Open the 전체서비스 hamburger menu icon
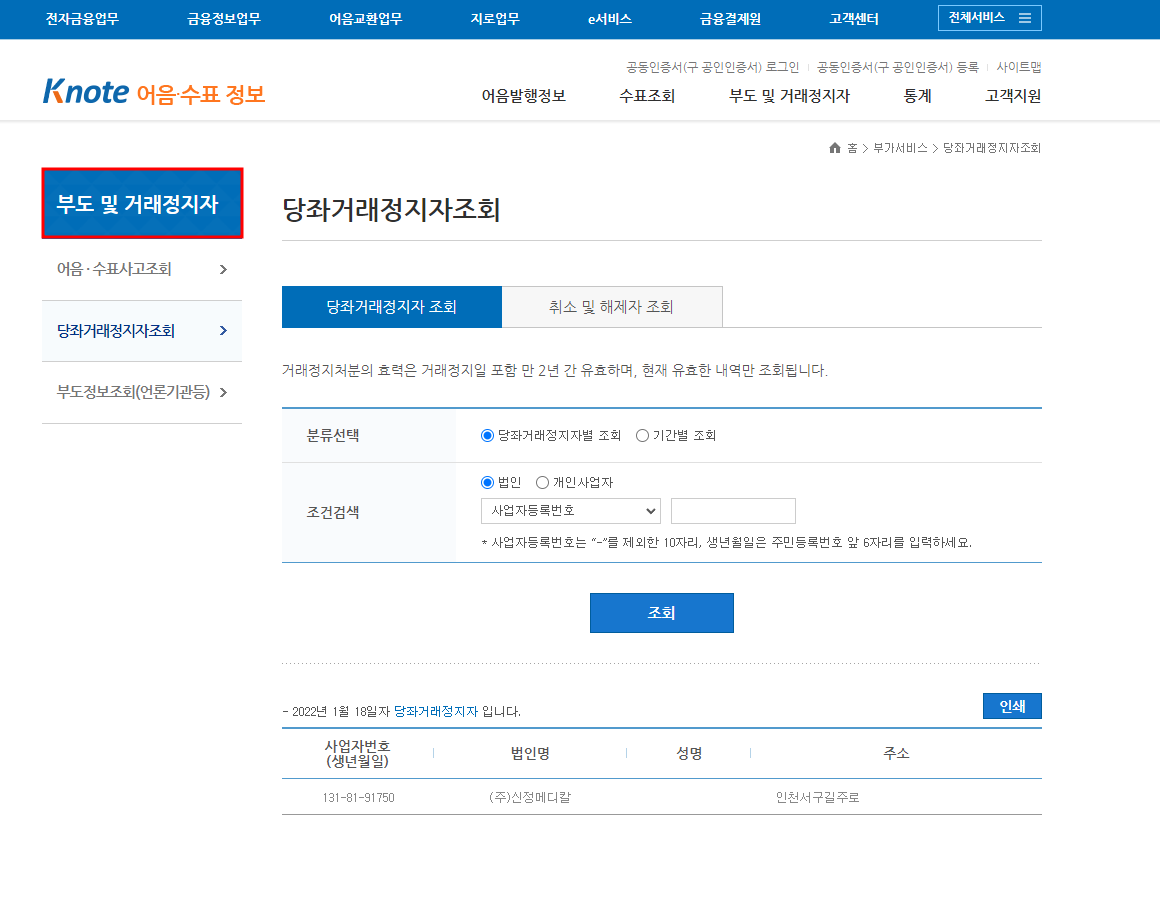This screenshot has height=901, width=1160. click(1025, 18)
